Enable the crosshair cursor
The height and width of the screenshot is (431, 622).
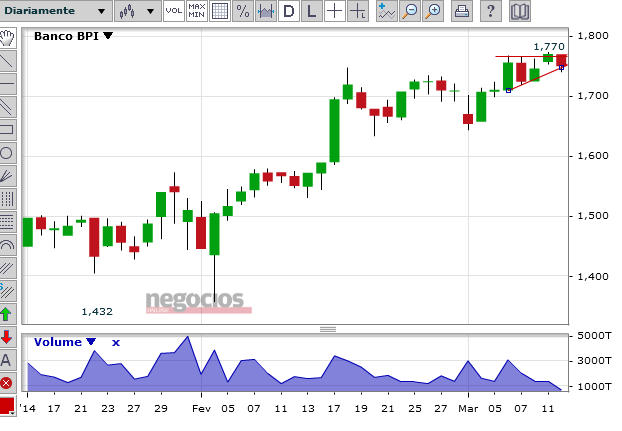(x=335, y=11)
